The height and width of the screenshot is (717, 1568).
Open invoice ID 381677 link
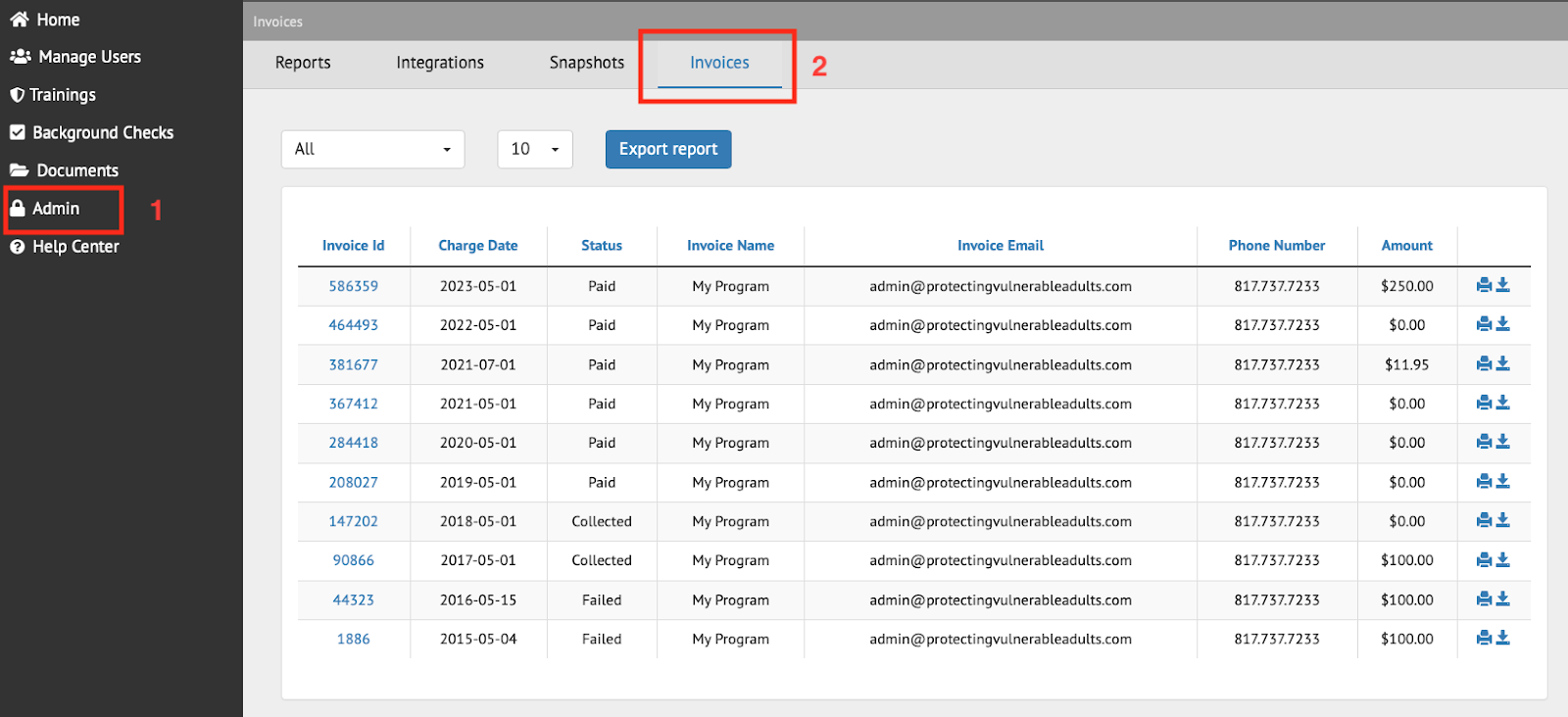[354, 364]
